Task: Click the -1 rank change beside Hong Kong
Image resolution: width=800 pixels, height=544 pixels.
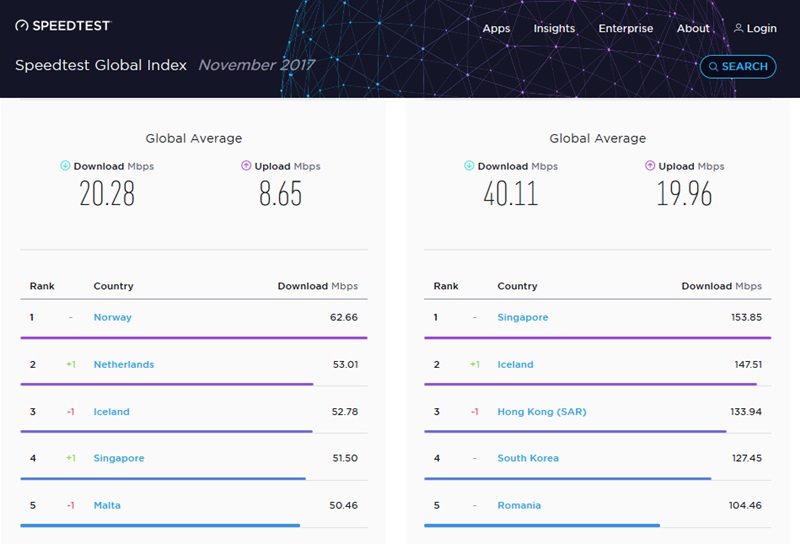Action: [x=475, y=411]
